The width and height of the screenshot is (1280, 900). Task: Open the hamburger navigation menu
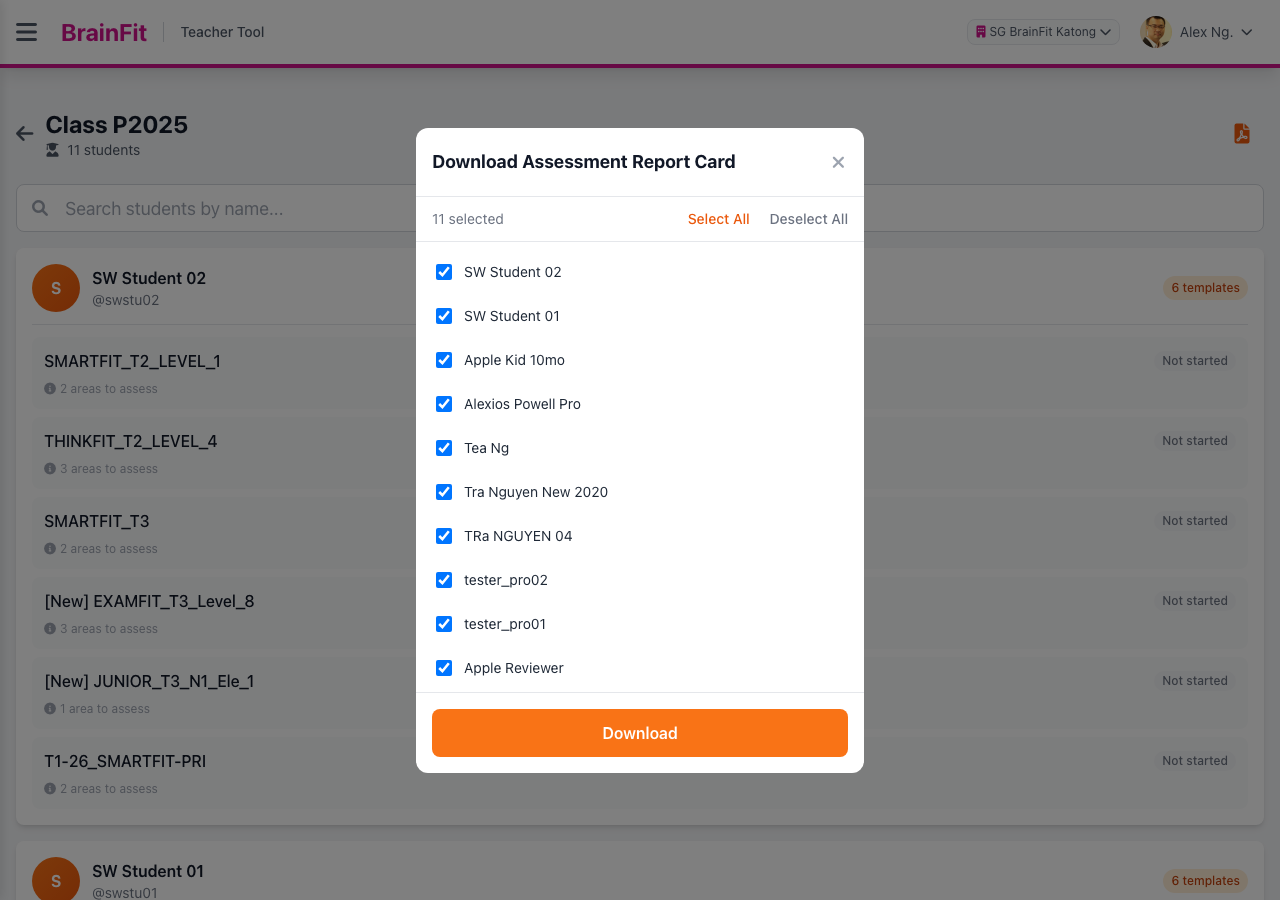[27, 32]
